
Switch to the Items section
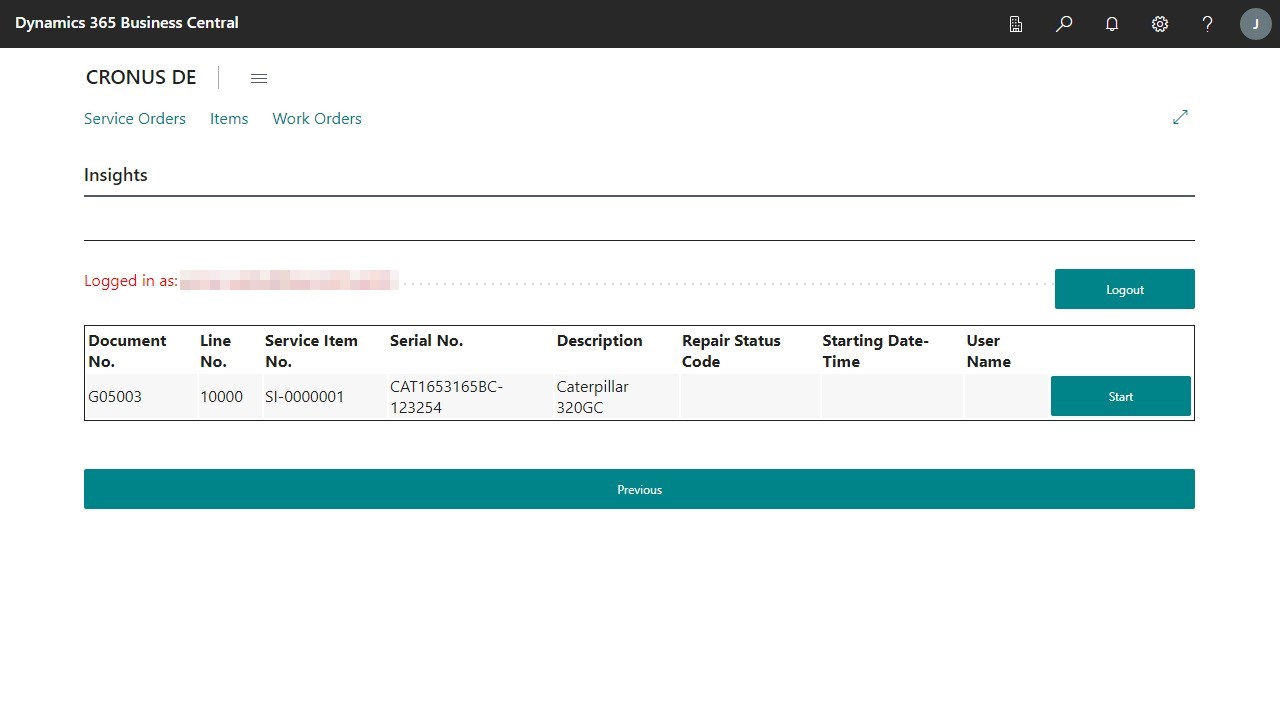coord(228,118)
